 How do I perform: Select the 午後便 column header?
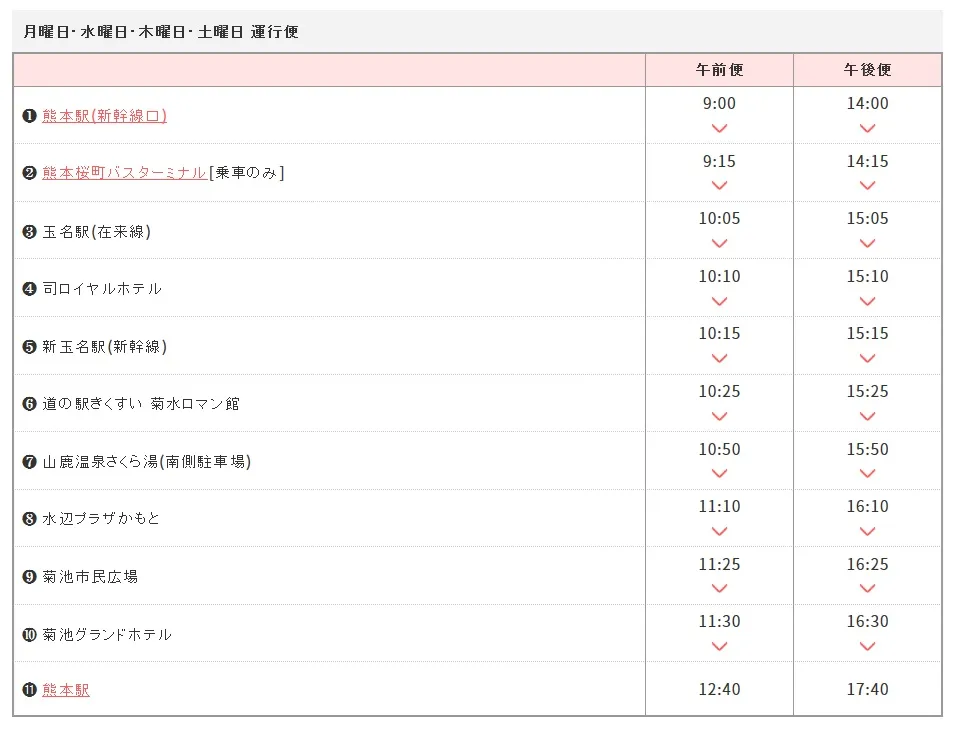(867, 70)
